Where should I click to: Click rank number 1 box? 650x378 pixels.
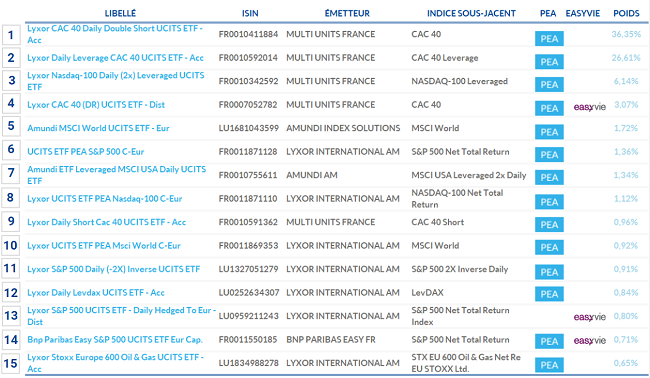coord(11,35)
